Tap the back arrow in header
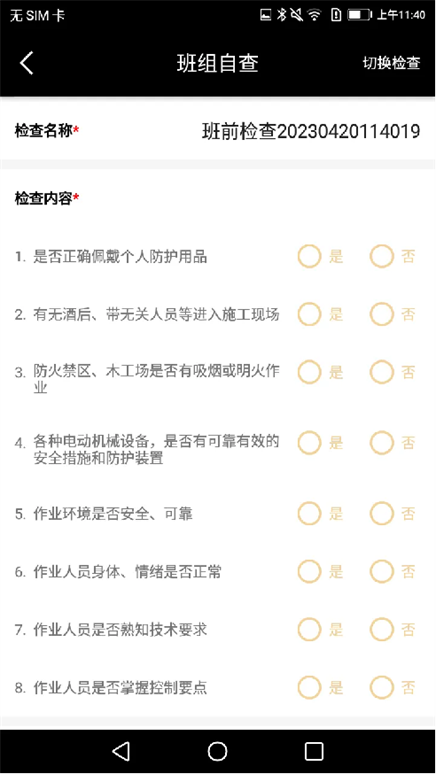 tap(27, 63)
